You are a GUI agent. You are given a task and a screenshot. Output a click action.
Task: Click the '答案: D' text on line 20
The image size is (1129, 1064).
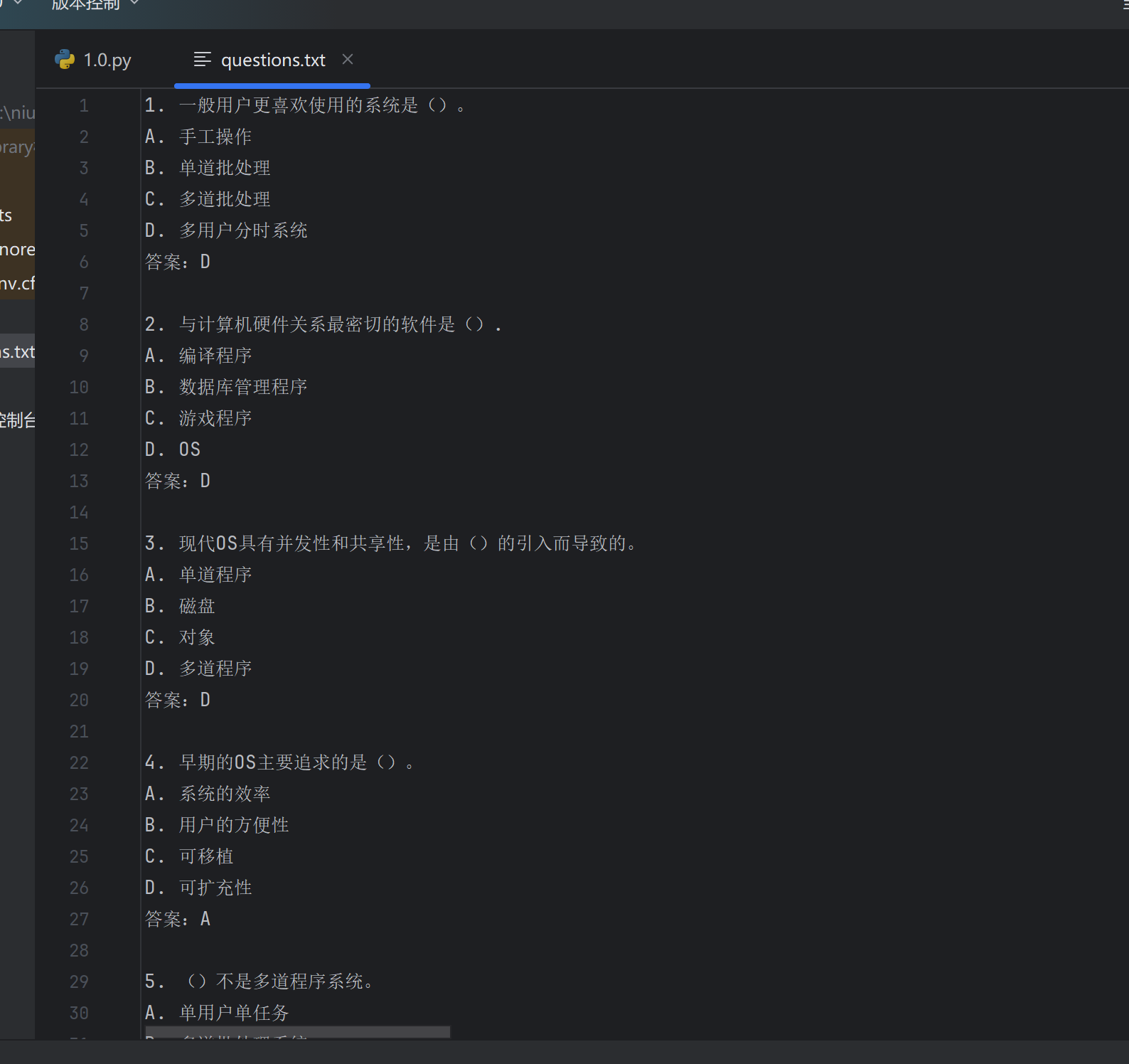[x=177, y=700]
